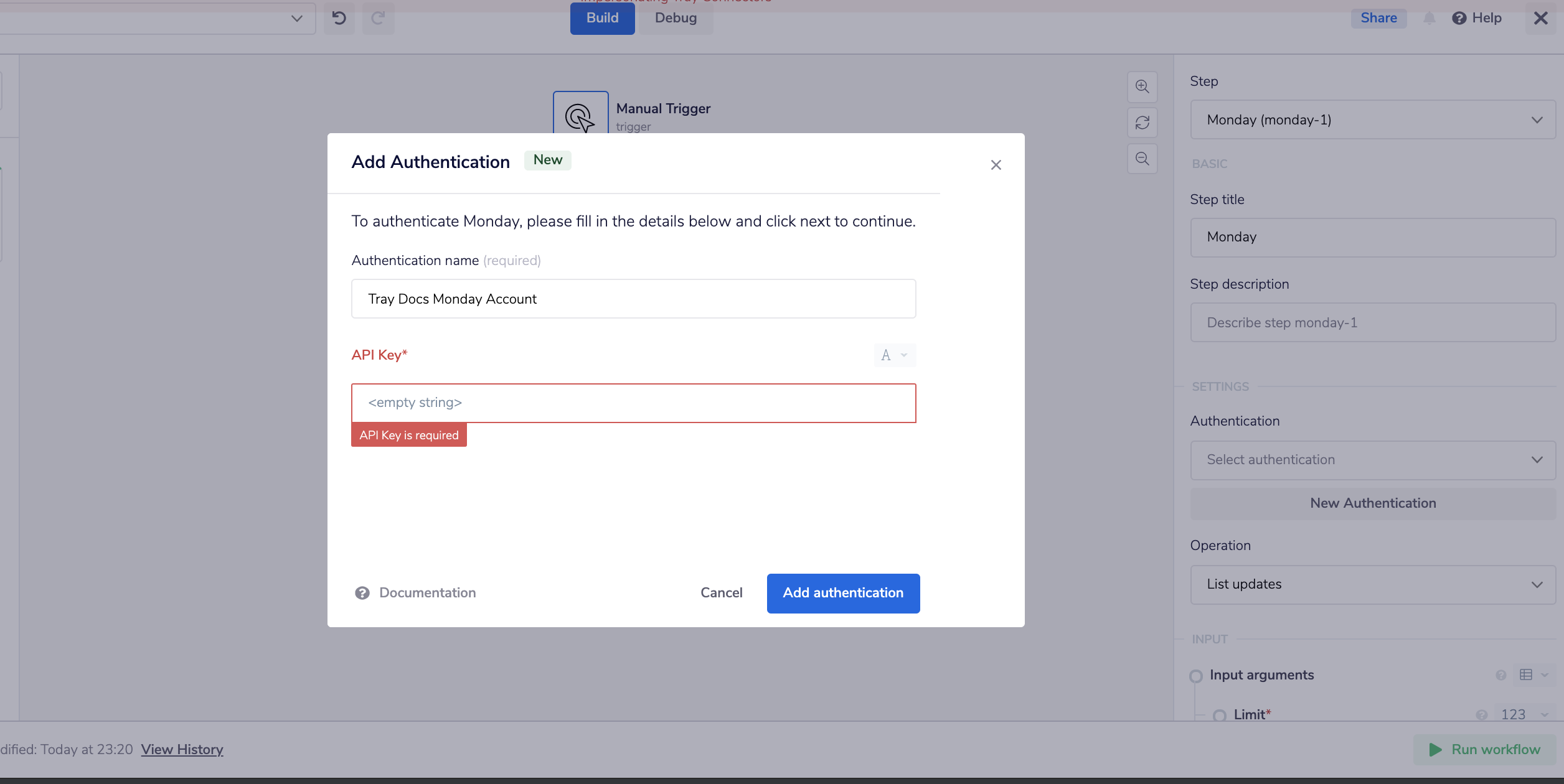Screen dimensions: 1564x784
Task: Click the Documentation help icon in the dialog
Action: 363,592
